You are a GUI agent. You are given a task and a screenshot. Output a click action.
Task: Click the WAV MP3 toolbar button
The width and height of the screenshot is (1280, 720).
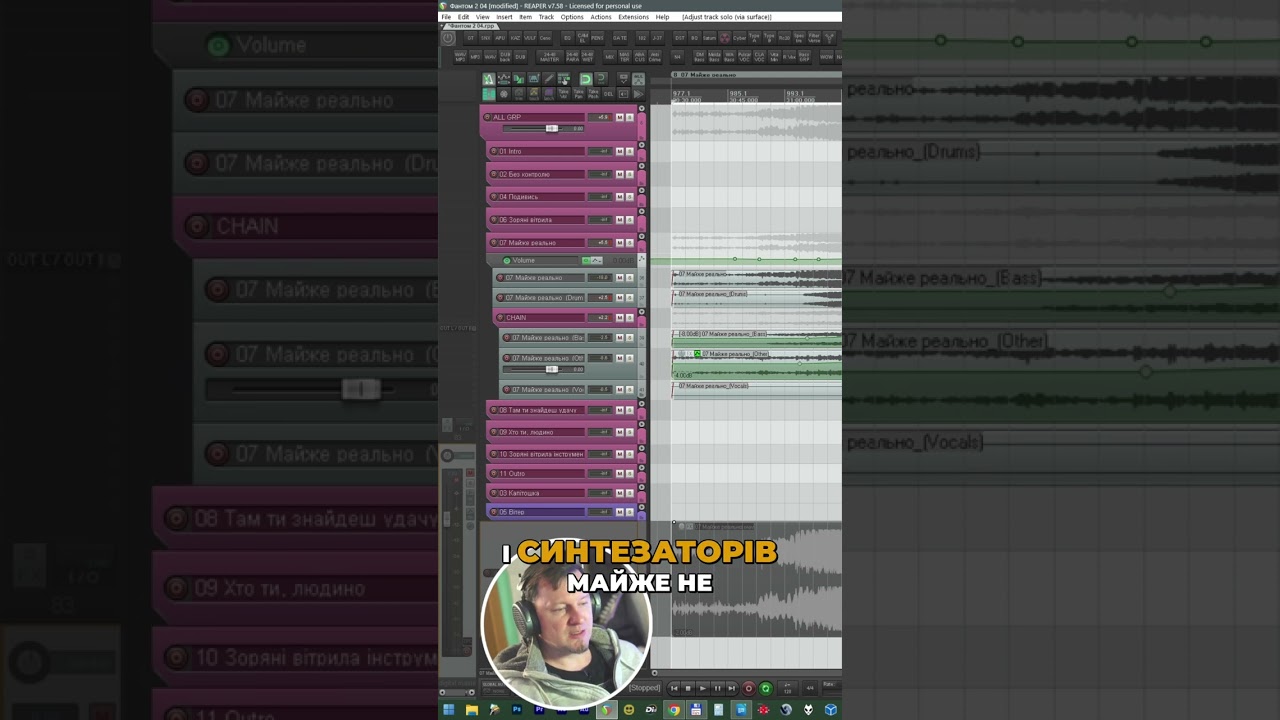[460, 57]
